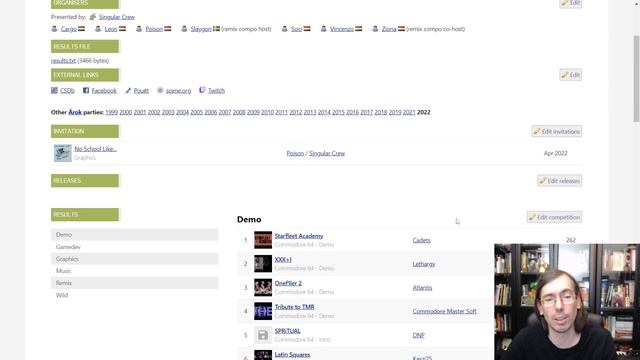640x360 pixels.
Task: Open the Facebook external link
Action: [x=104, y=91]
